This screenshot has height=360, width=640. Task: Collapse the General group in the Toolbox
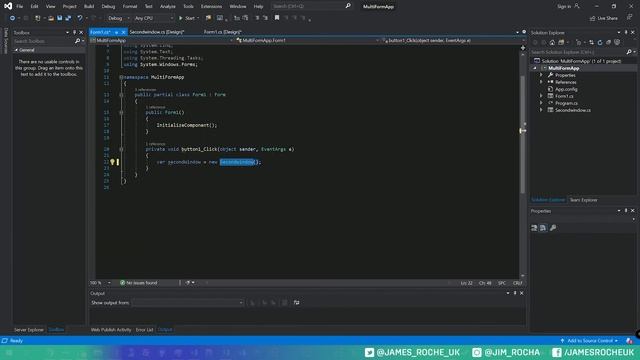16,50
